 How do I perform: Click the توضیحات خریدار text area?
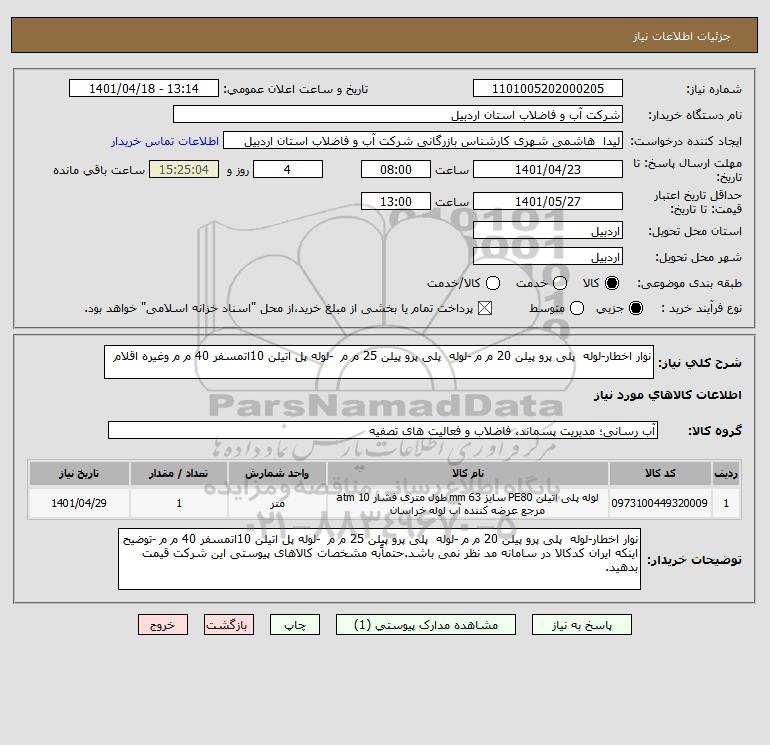[379, 559]
